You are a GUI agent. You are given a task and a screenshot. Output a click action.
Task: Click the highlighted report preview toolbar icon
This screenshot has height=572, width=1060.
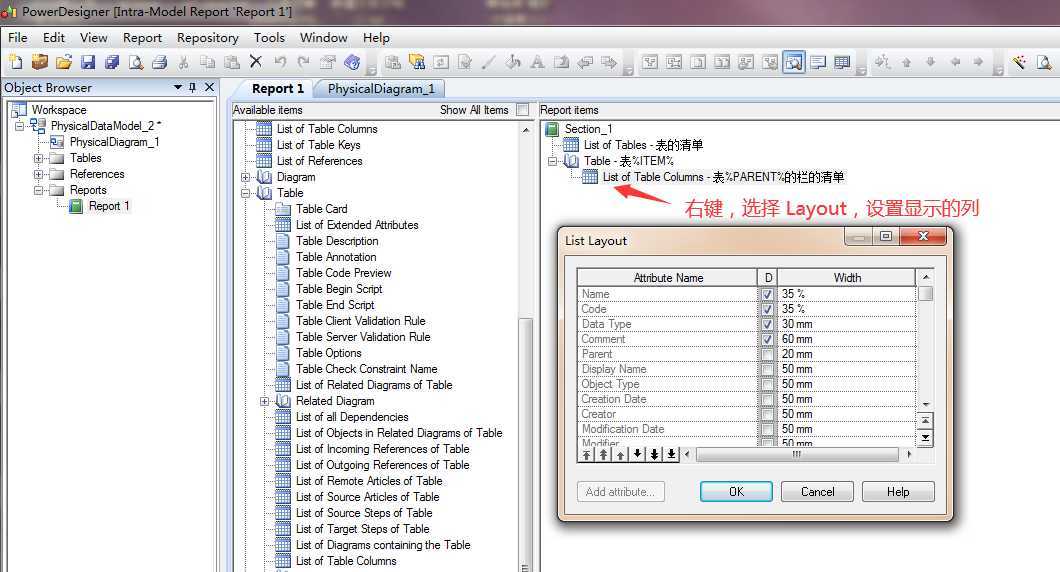click(x=794, y=62)
